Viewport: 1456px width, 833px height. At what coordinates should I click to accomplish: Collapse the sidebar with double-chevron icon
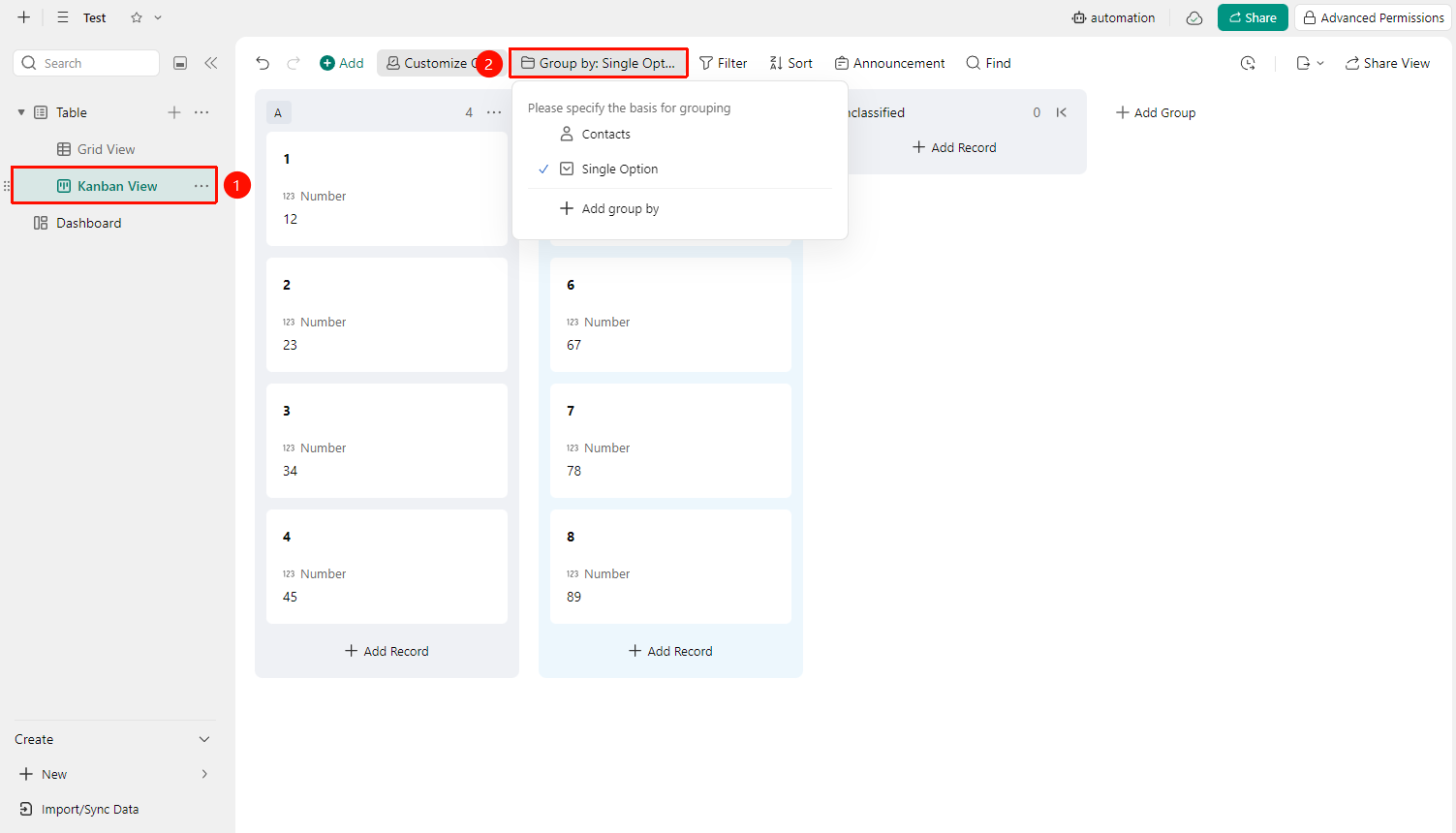tap(210, 63)
